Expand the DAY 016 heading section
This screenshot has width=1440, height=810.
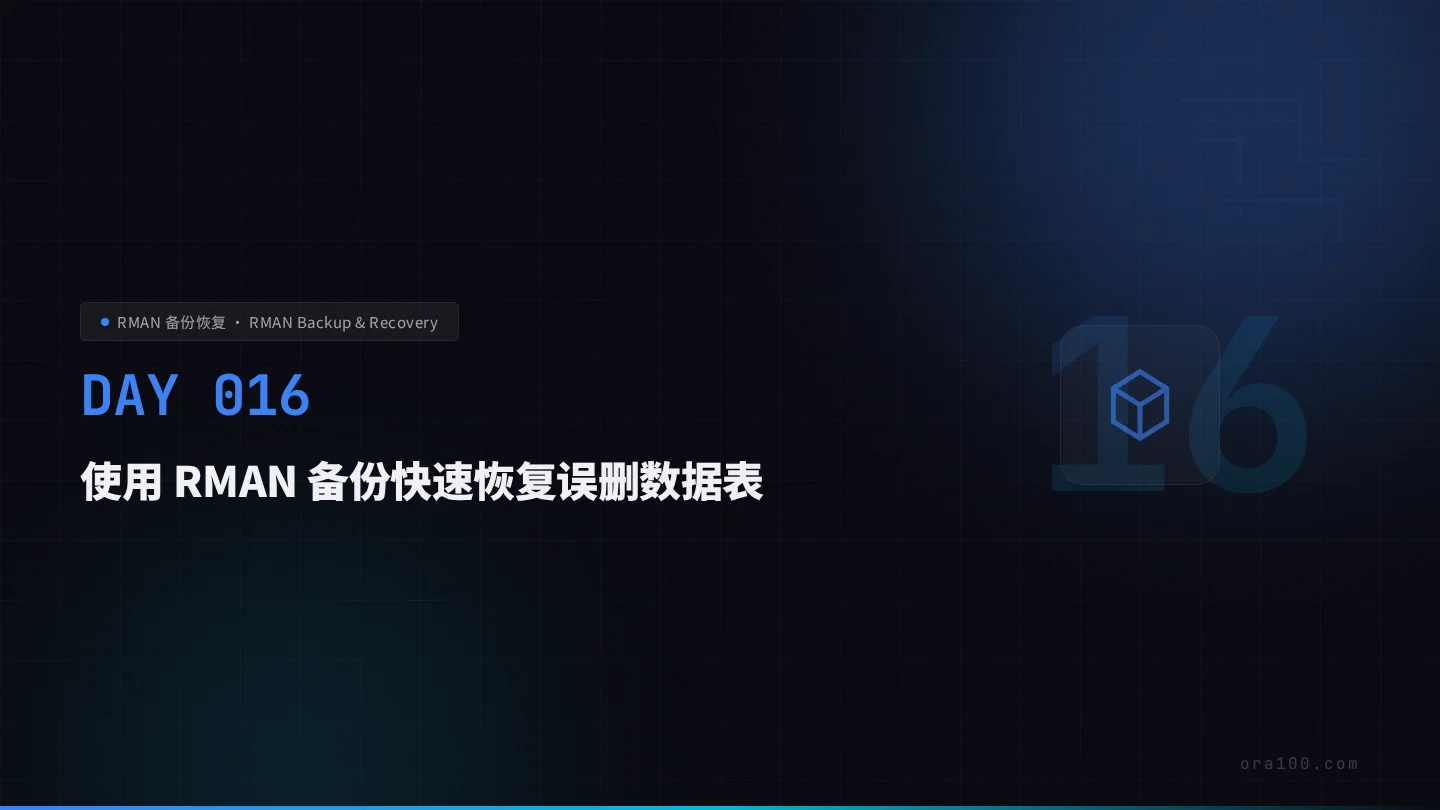click(195, 396)
